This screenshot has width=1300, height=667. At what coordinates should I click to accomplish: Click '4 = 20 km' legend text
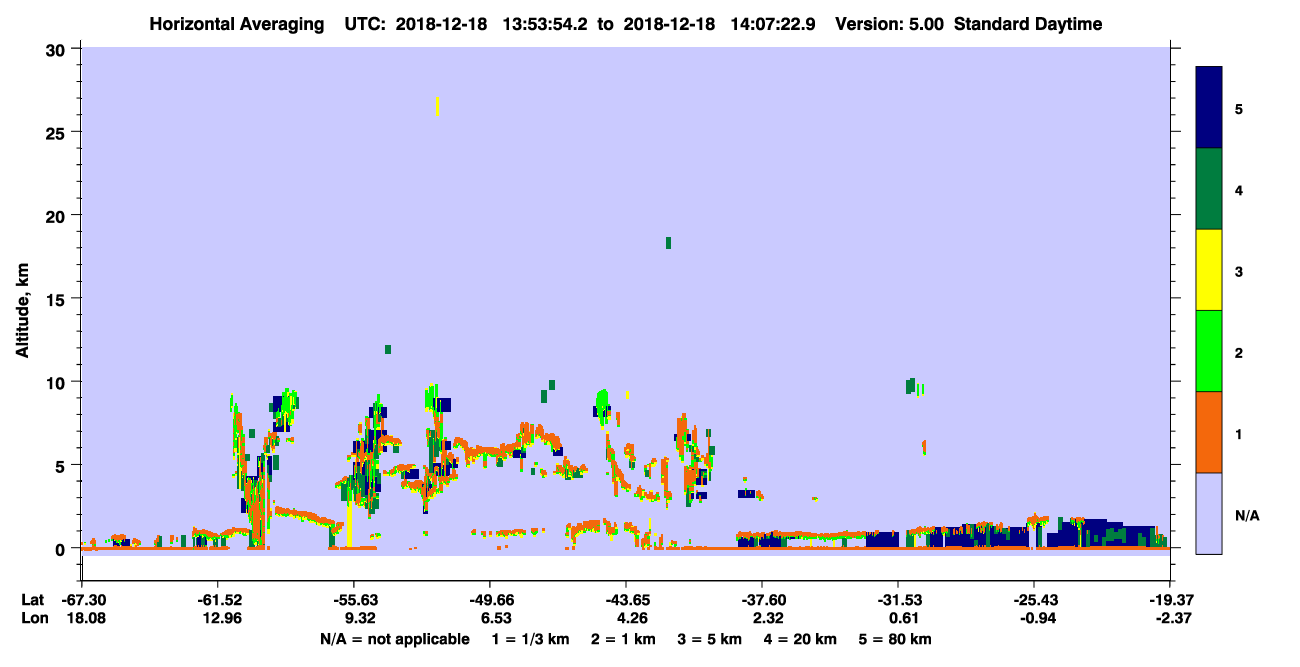[802, 640]
